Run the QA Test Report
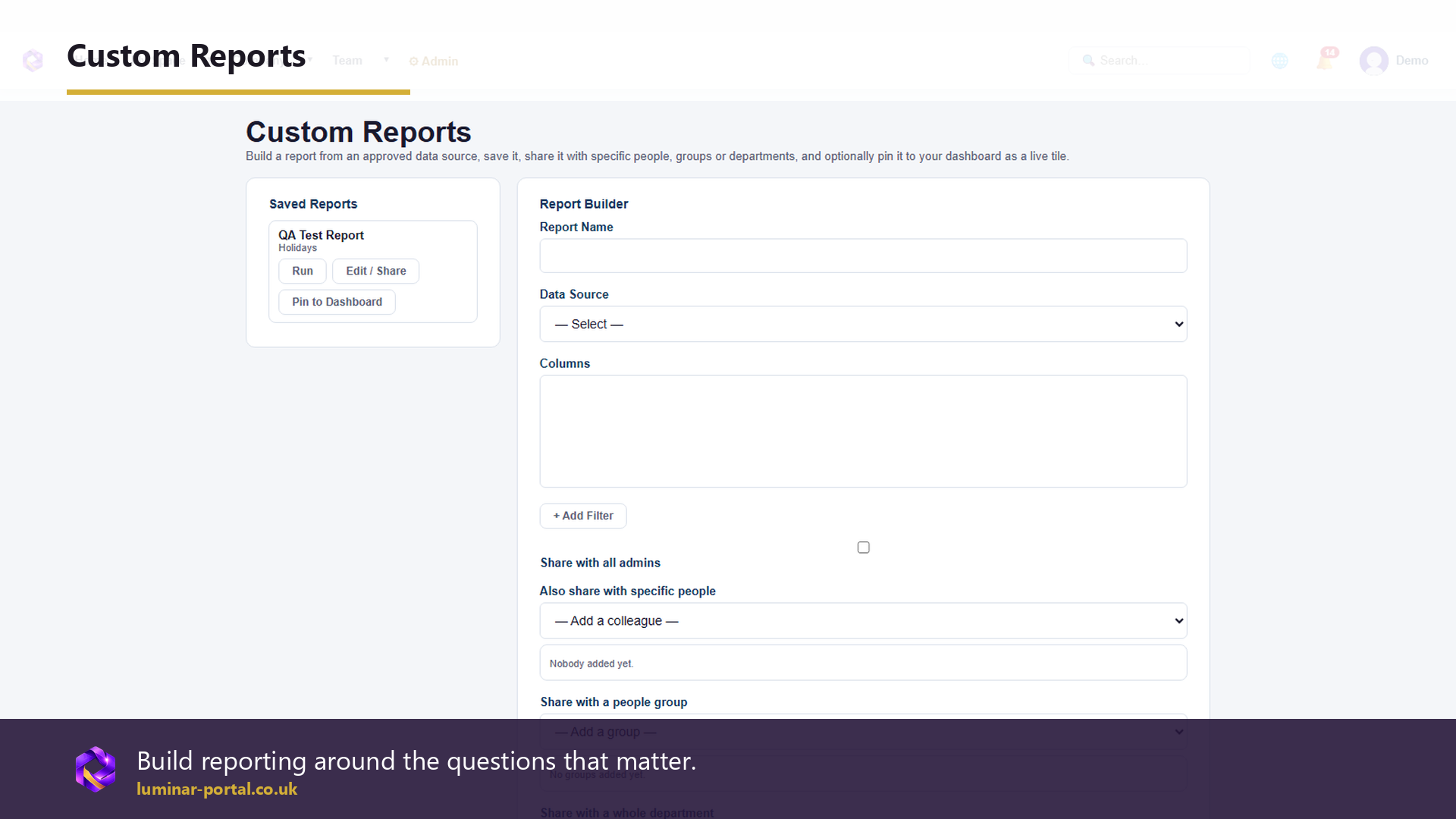Viewport: 1456px width, 819px height. click(303, 271)
